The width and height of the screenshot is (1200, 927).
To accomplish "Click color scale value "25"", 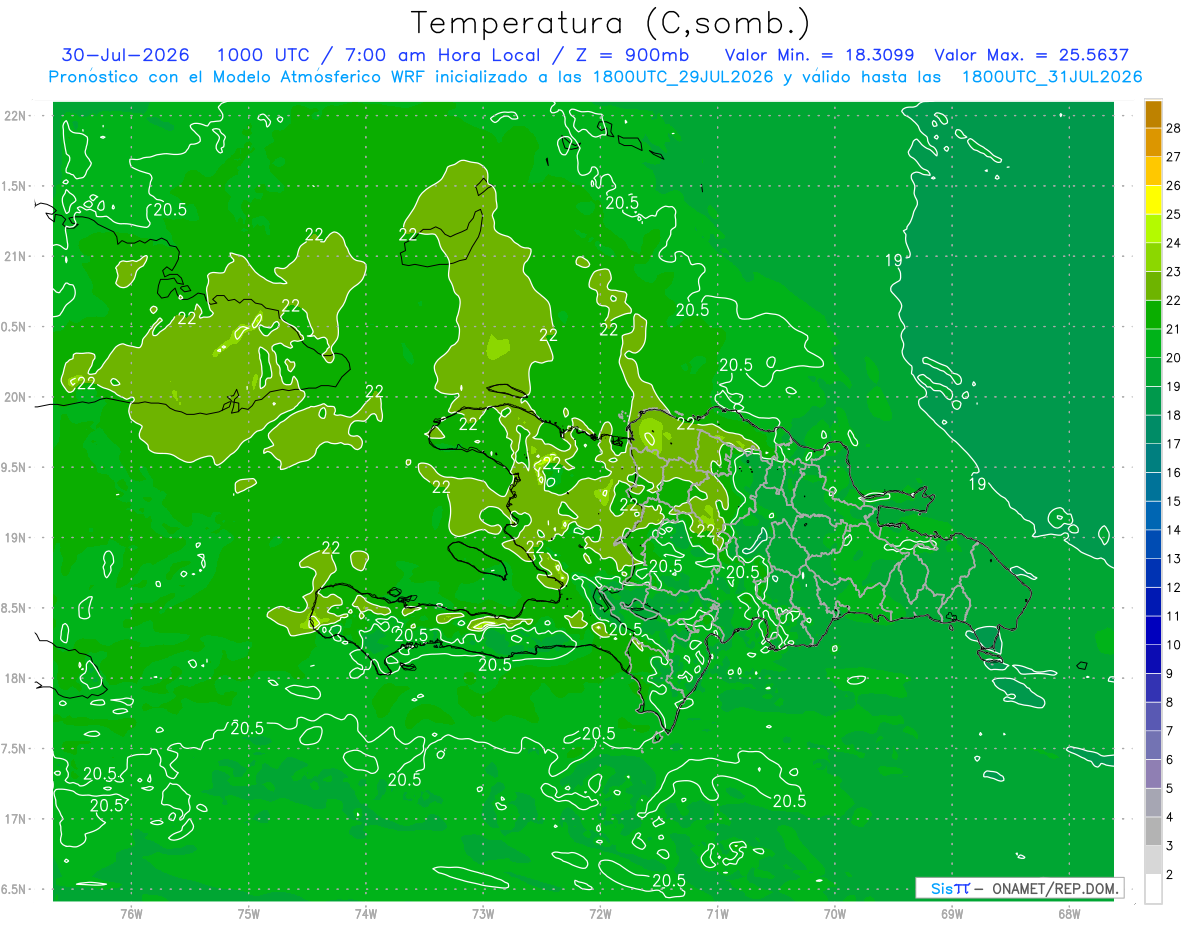I will (1174, 214).
